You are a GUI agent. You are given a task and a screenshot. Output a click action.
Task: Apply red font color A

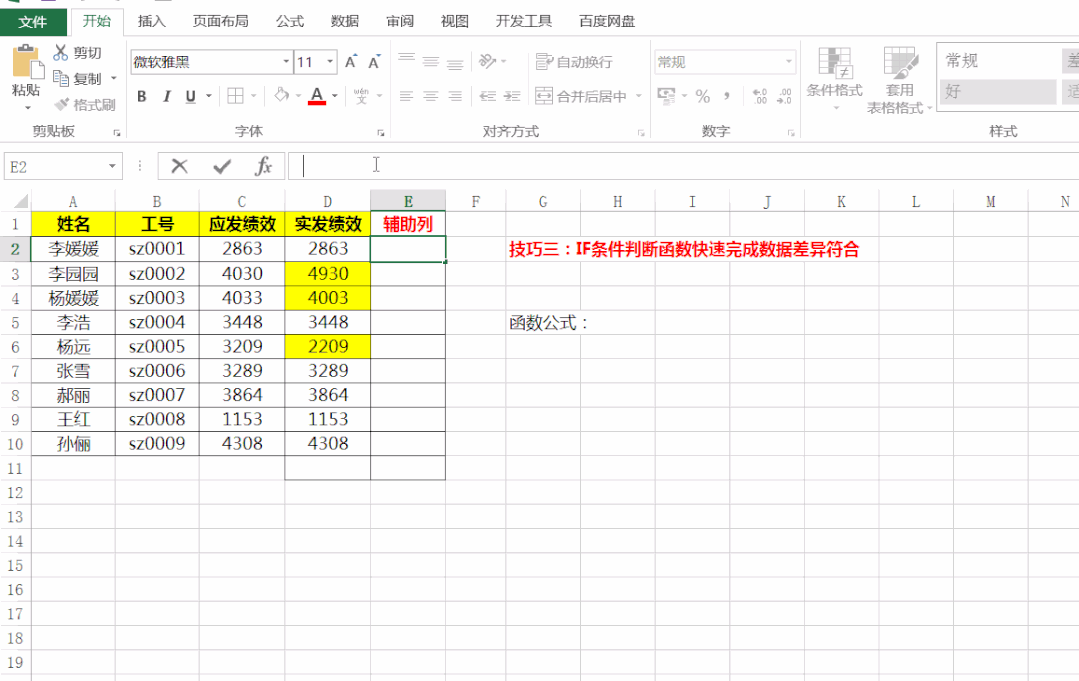coord(317,96)
